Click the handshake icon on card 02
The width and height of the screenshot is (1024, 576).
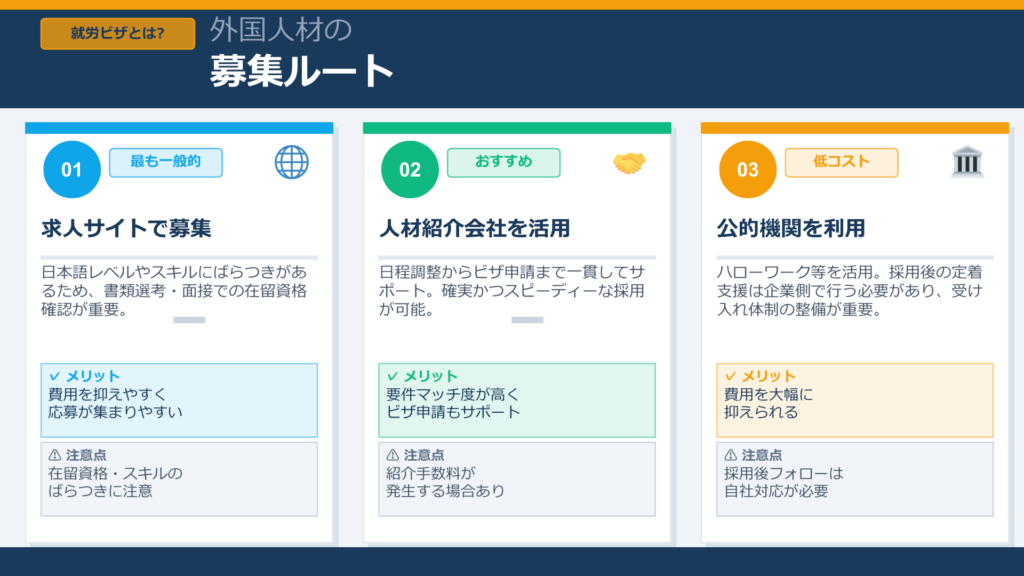pyautogui.click(x=629, y=163)
